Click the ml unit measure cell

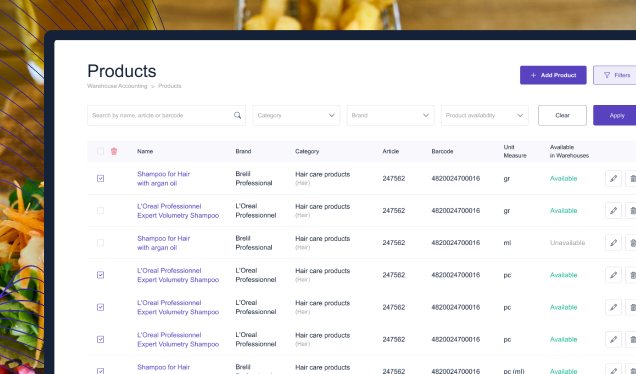507,243
